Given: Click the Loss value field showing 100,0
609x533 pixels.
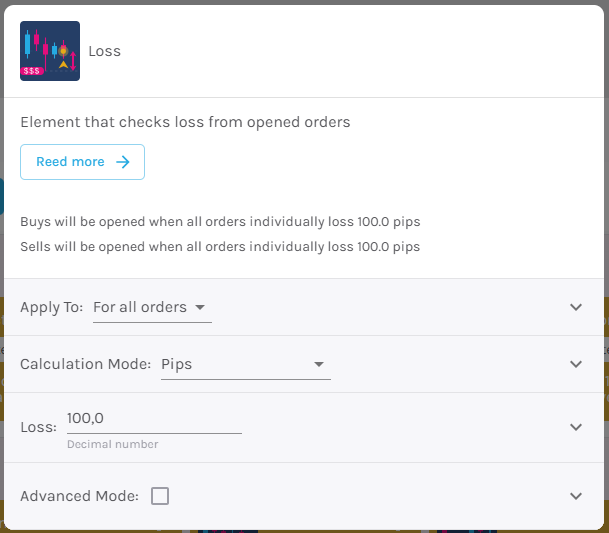Looking at the screenshot, I should coord(154,421).
